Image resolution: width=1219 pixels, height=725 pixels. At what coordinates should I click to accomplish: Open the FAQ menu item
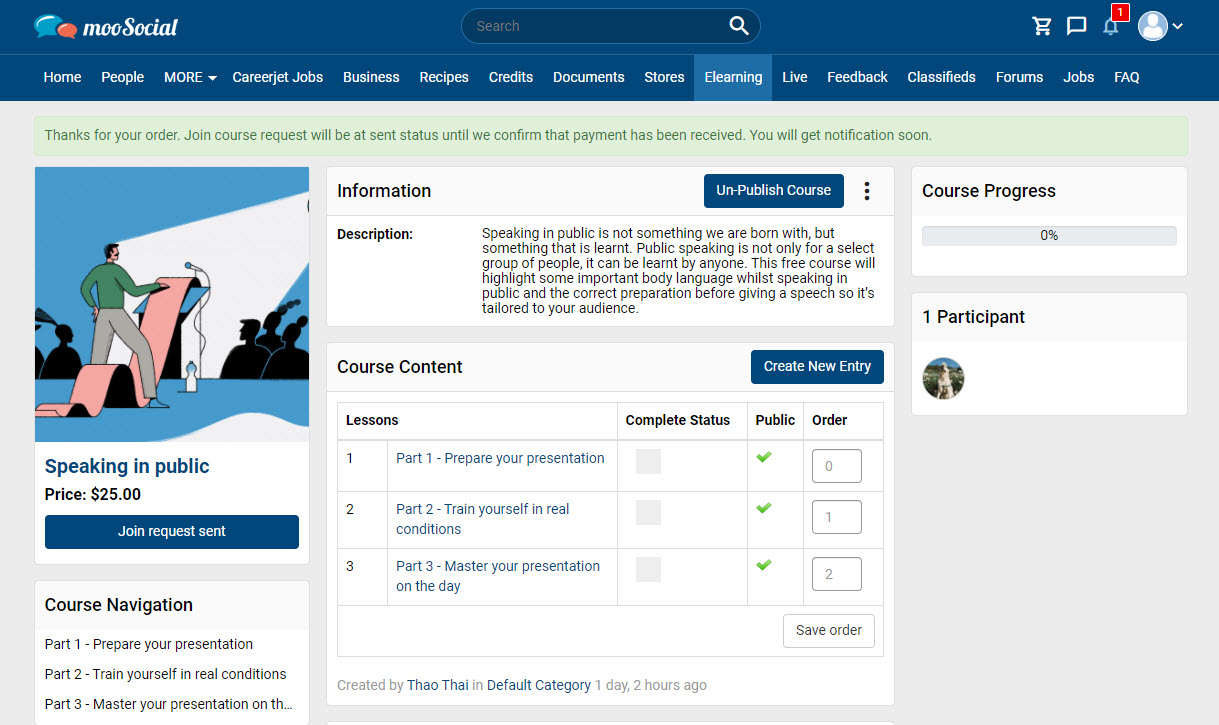[x=1127, y=77]
